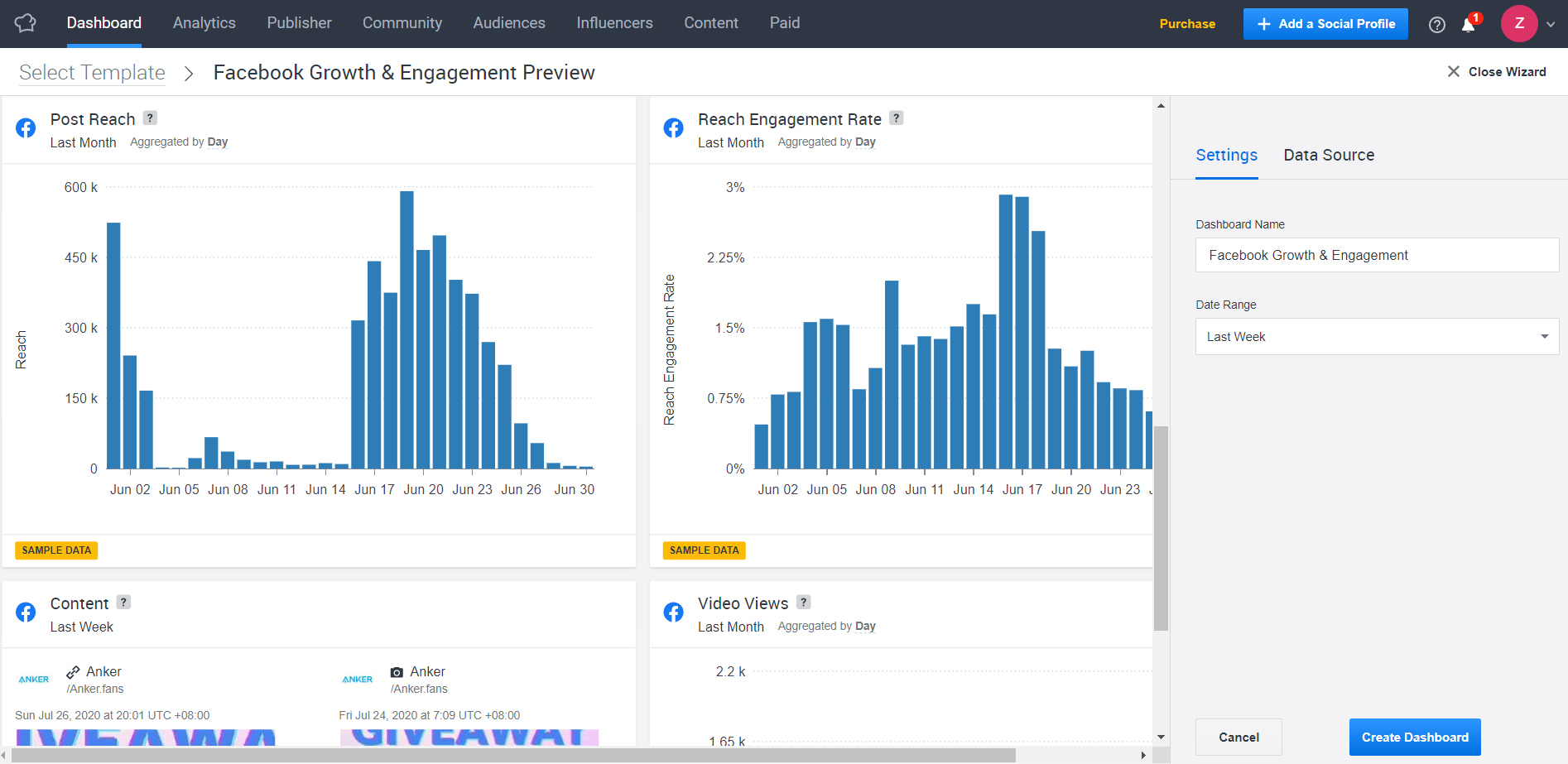Open the Publisher menu
This screenshot has height=764, width=1568.
point(299,23)
